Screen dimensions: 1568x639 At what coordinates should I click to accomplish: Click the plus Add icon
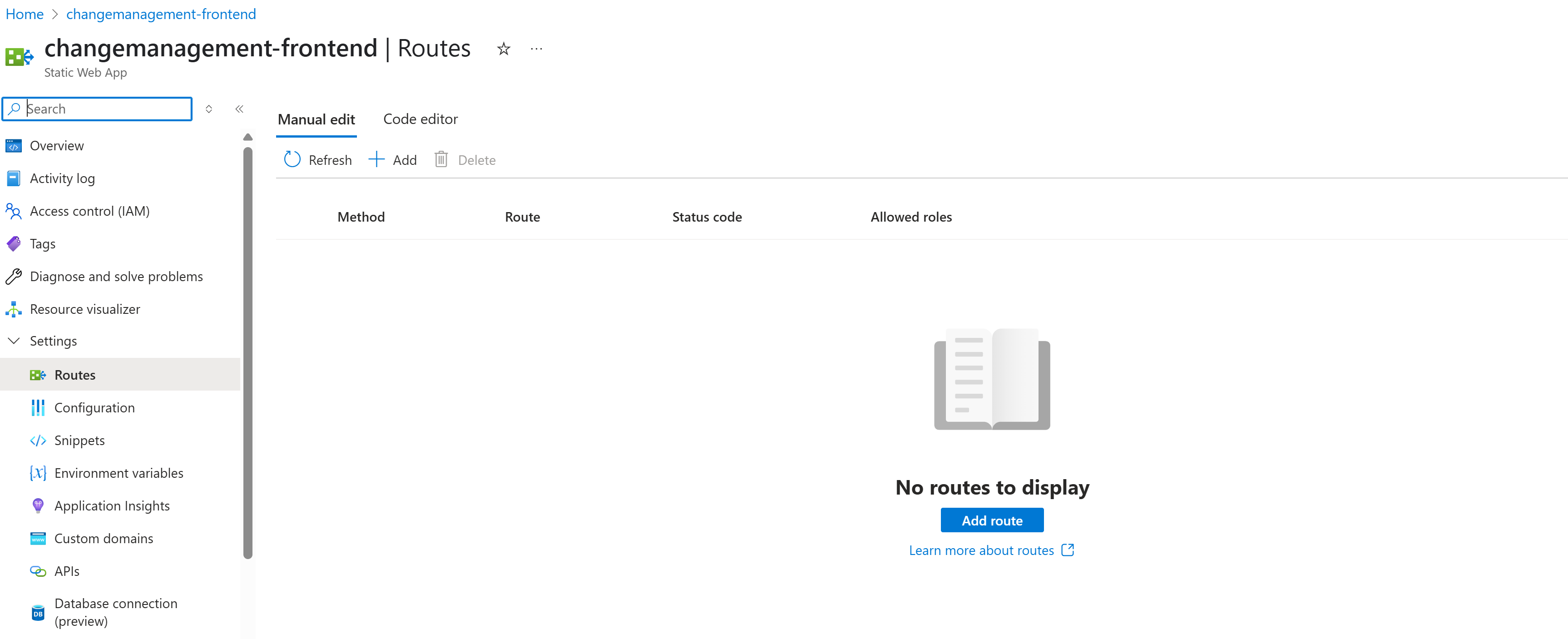point(376,159)
